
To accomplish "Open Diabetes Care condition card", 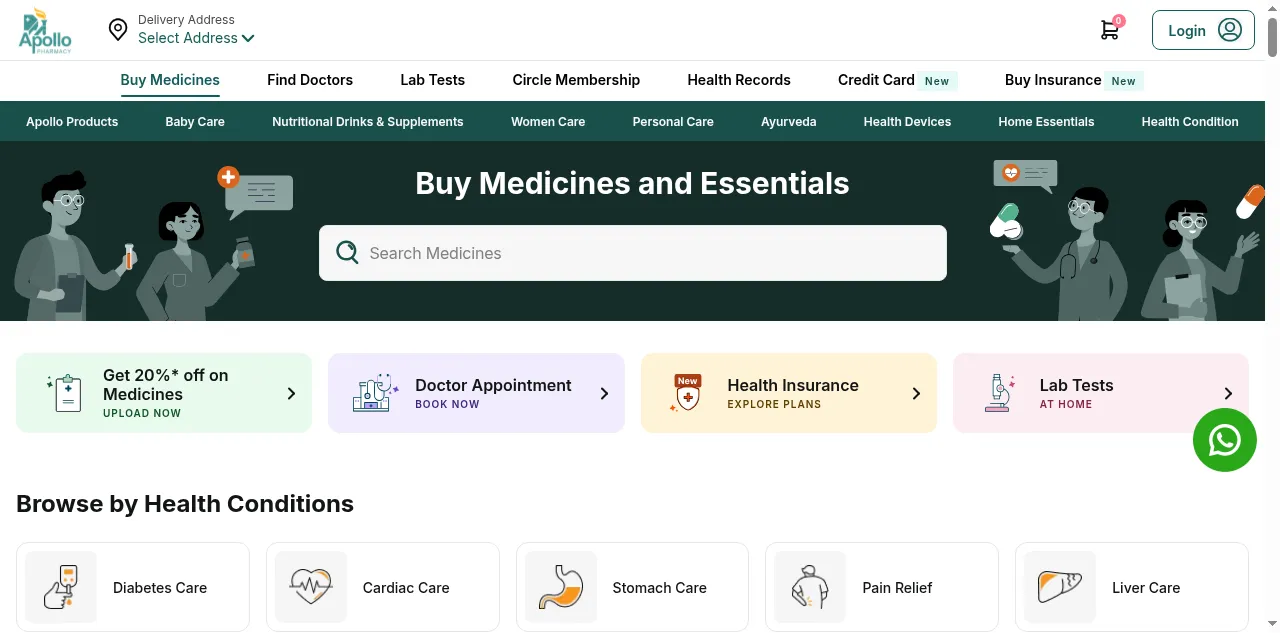I will point(133,587).
